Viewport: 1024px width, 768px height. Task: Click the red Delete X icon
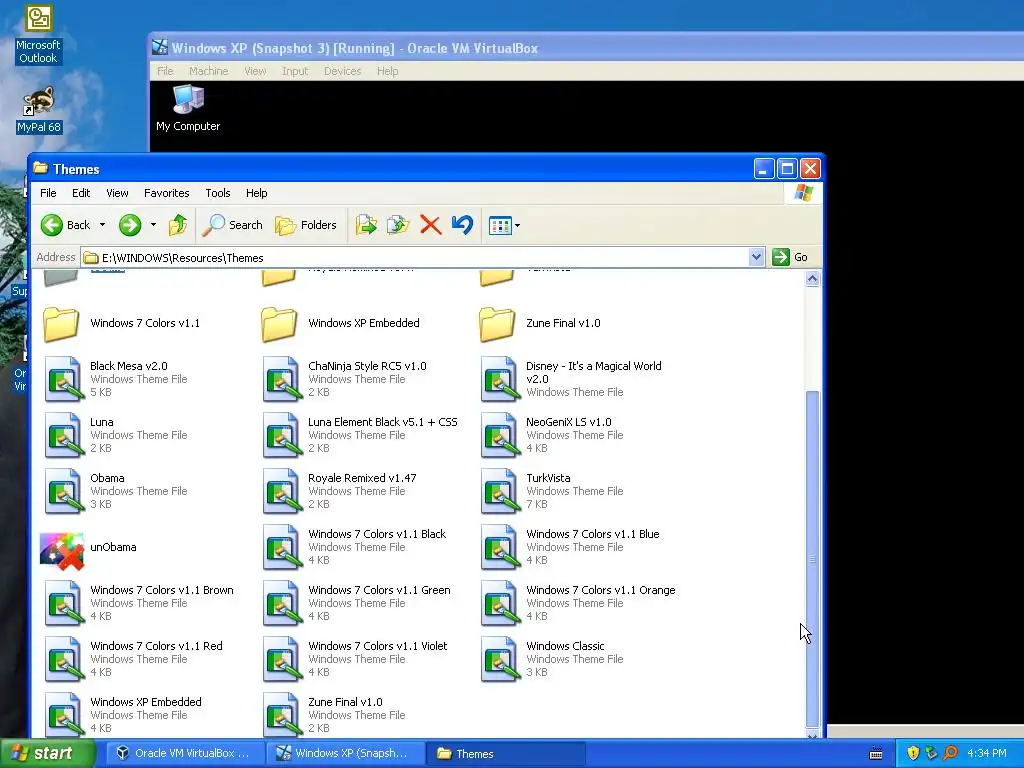point(430,225)
